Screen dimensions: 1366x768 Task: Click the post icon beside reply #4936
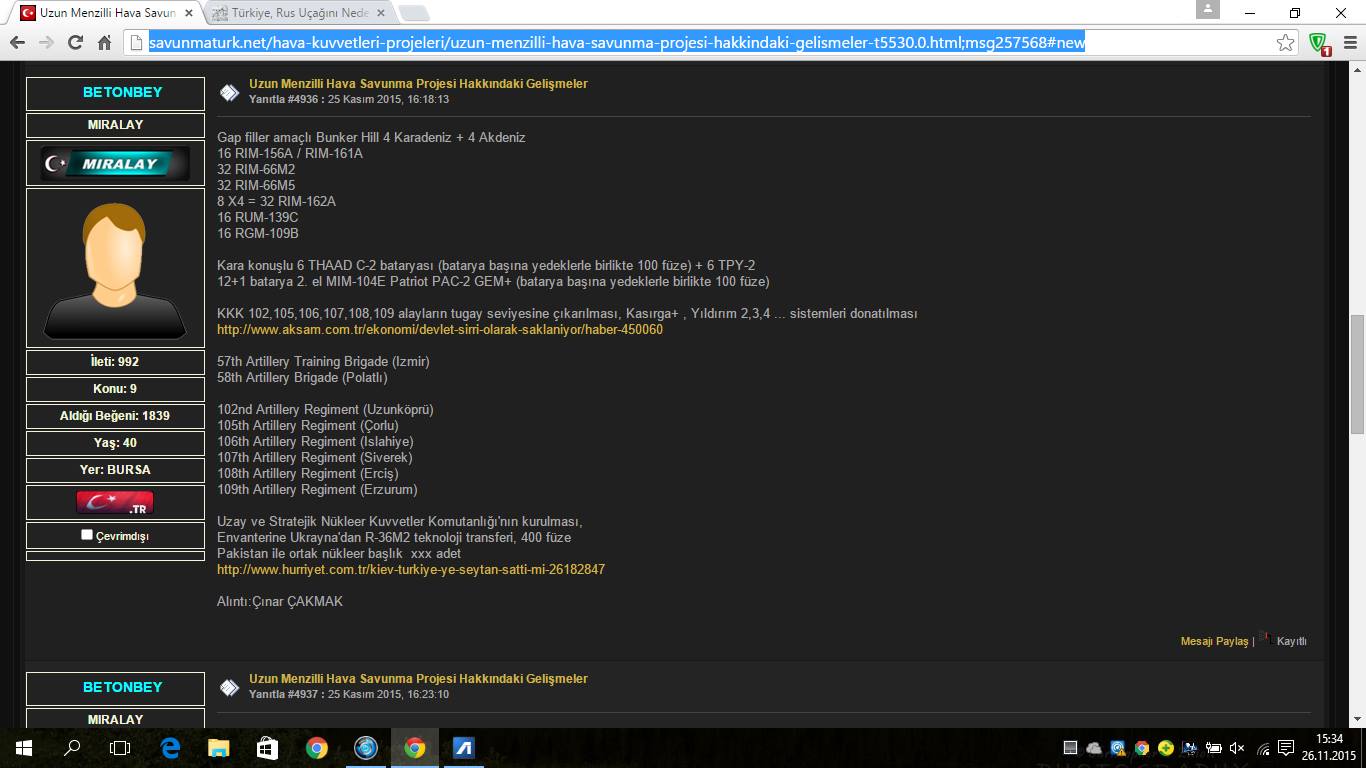click(x=229, y=93)
